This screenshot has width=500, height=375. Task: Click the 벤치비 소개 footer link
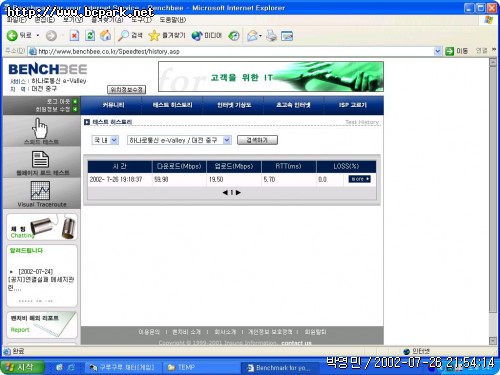tap(186, 332)
